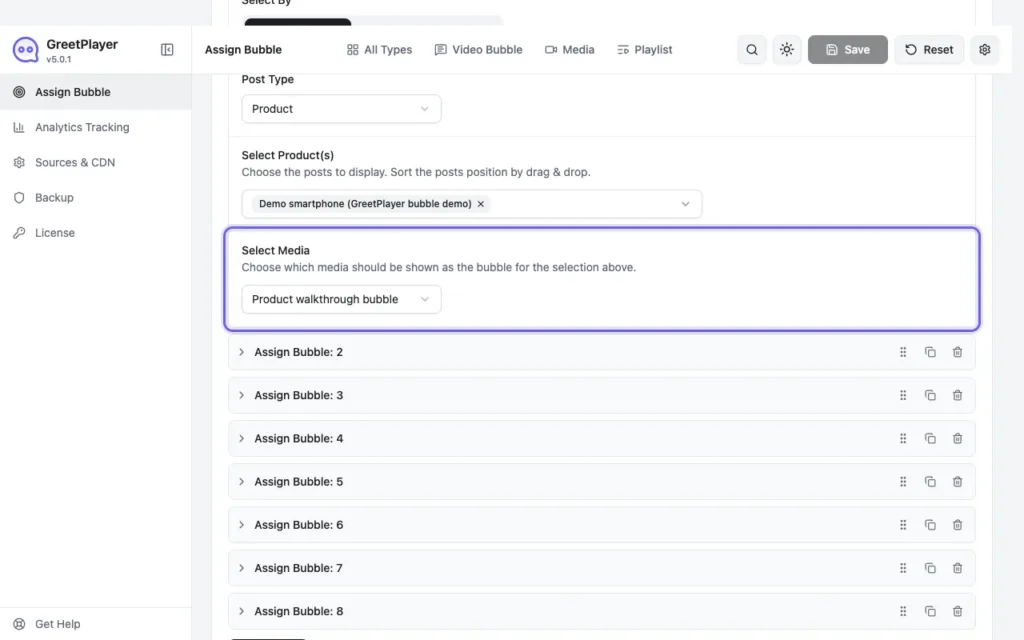Delete Assign Bubble: 5
1024x640 pixels.
[957, 481]
